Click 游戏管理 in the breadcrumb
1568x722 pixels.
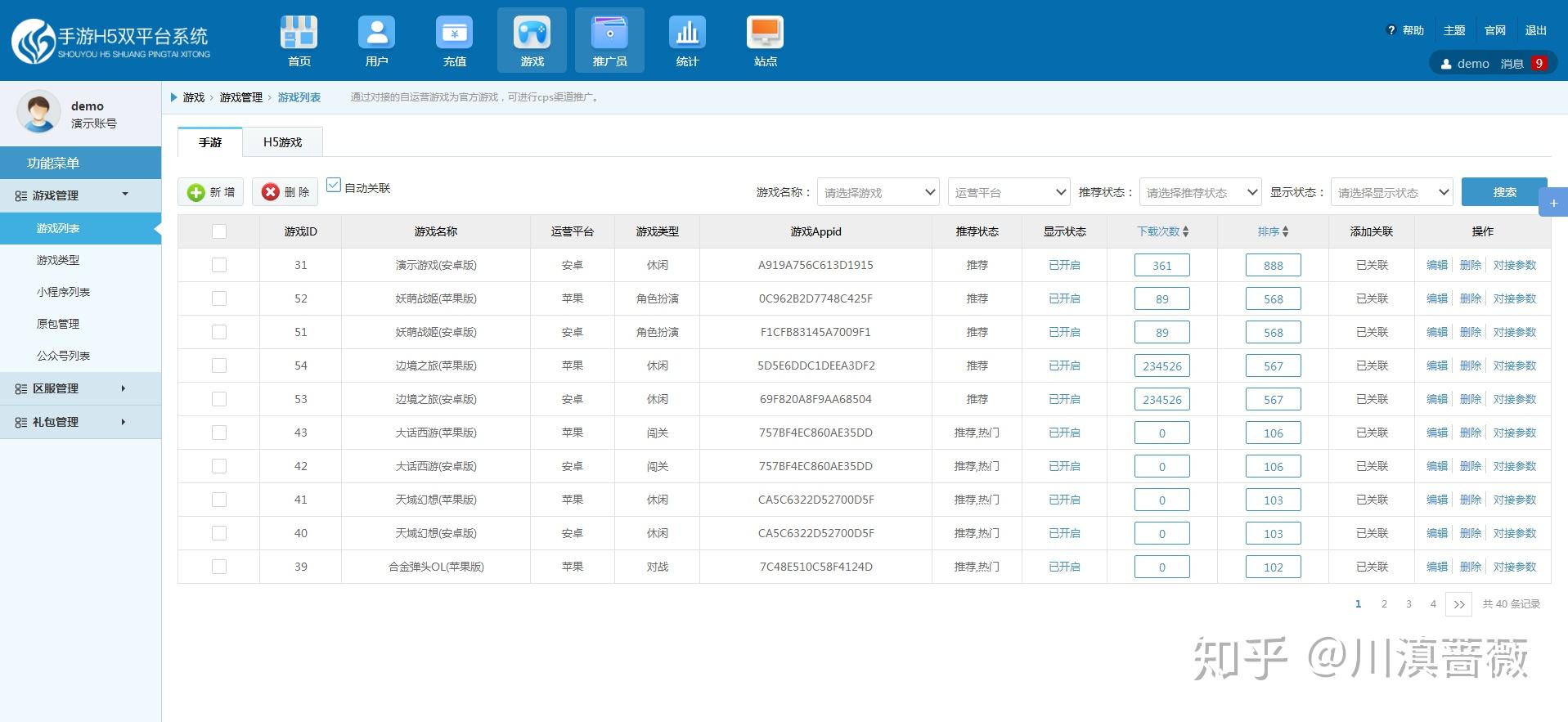[240, 97]
